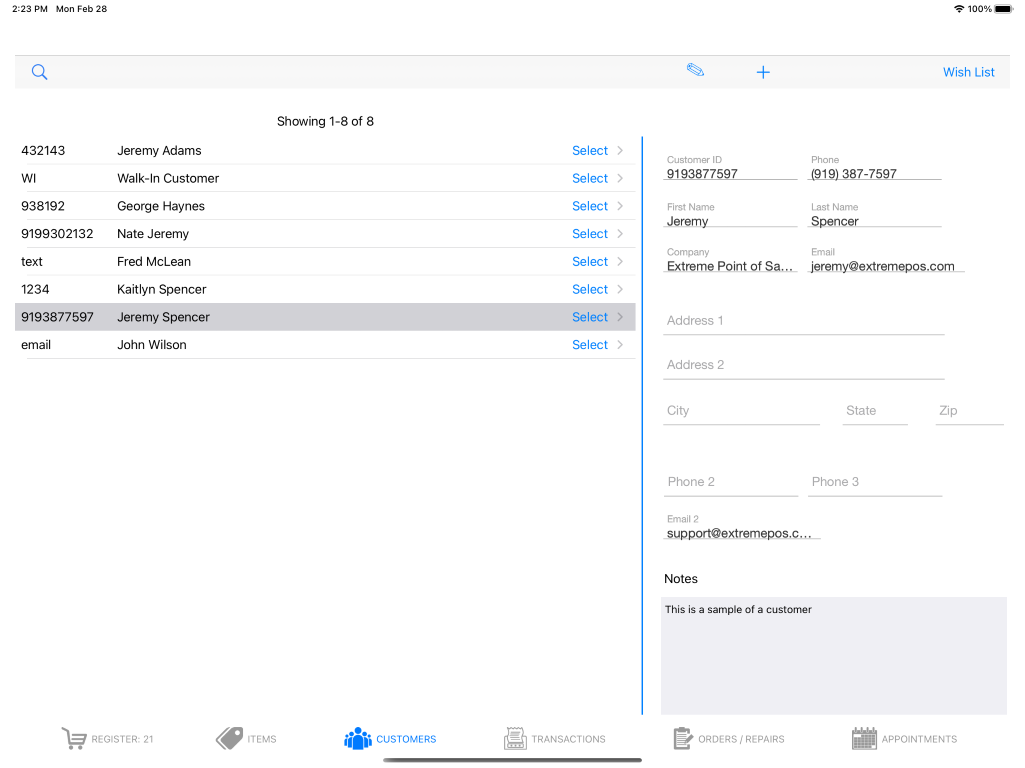Expand George Haynes row chevron

(x=620, y=206)
